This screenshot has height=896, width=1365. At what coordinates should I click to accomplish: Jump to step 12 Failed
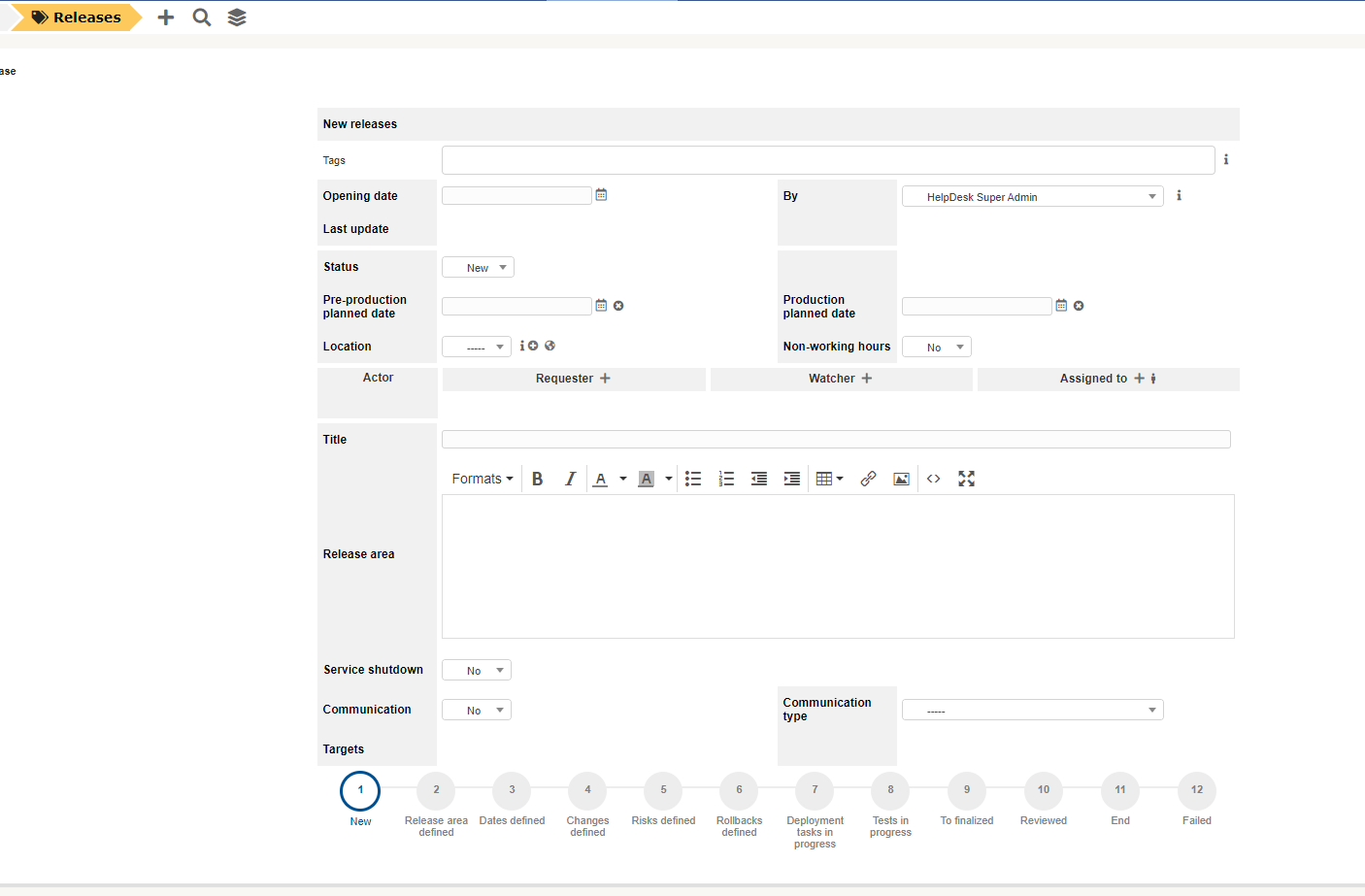tap(1196, 790)
